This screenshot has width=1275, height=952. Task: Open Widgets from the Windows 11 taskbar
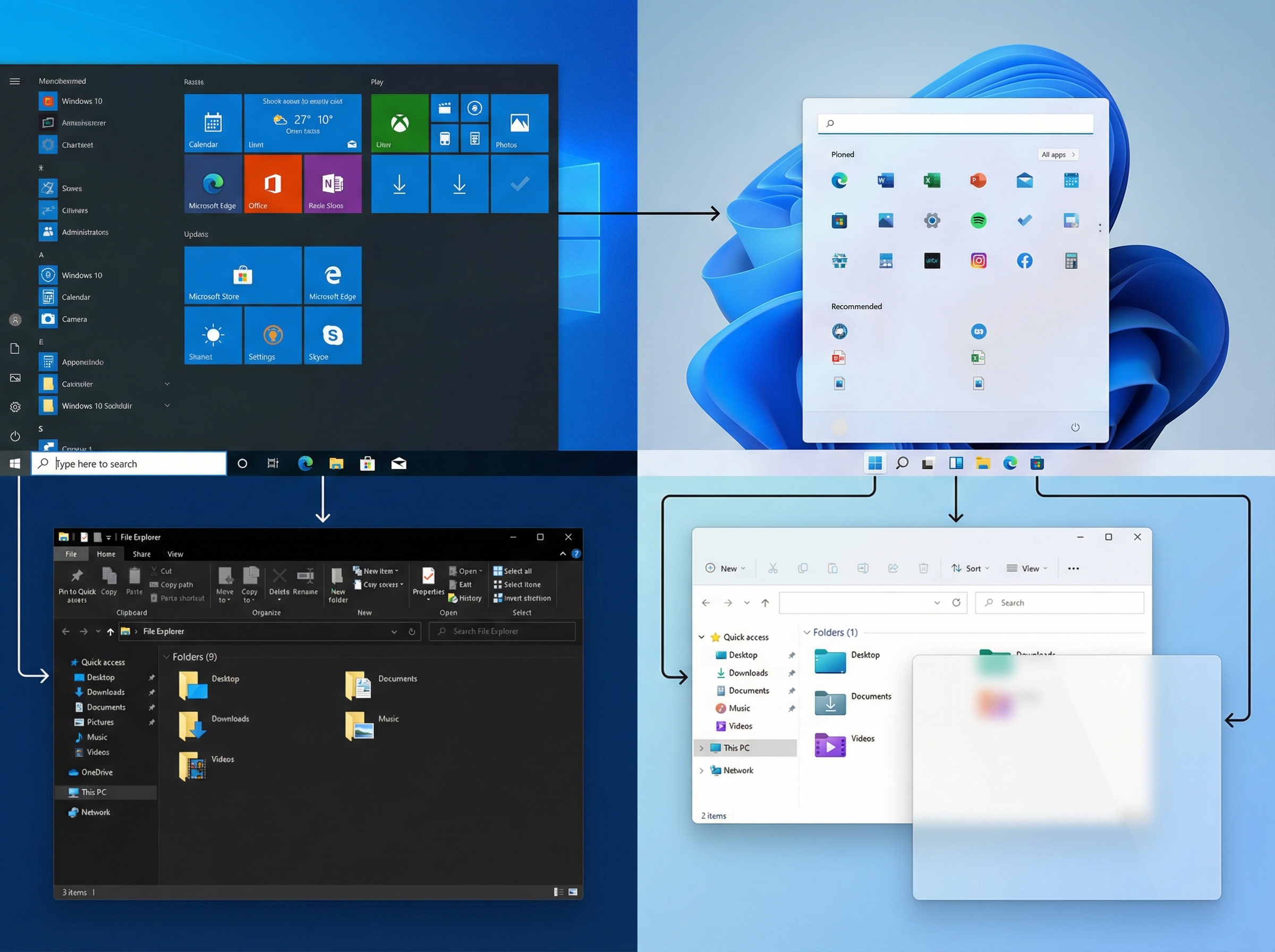956,463
